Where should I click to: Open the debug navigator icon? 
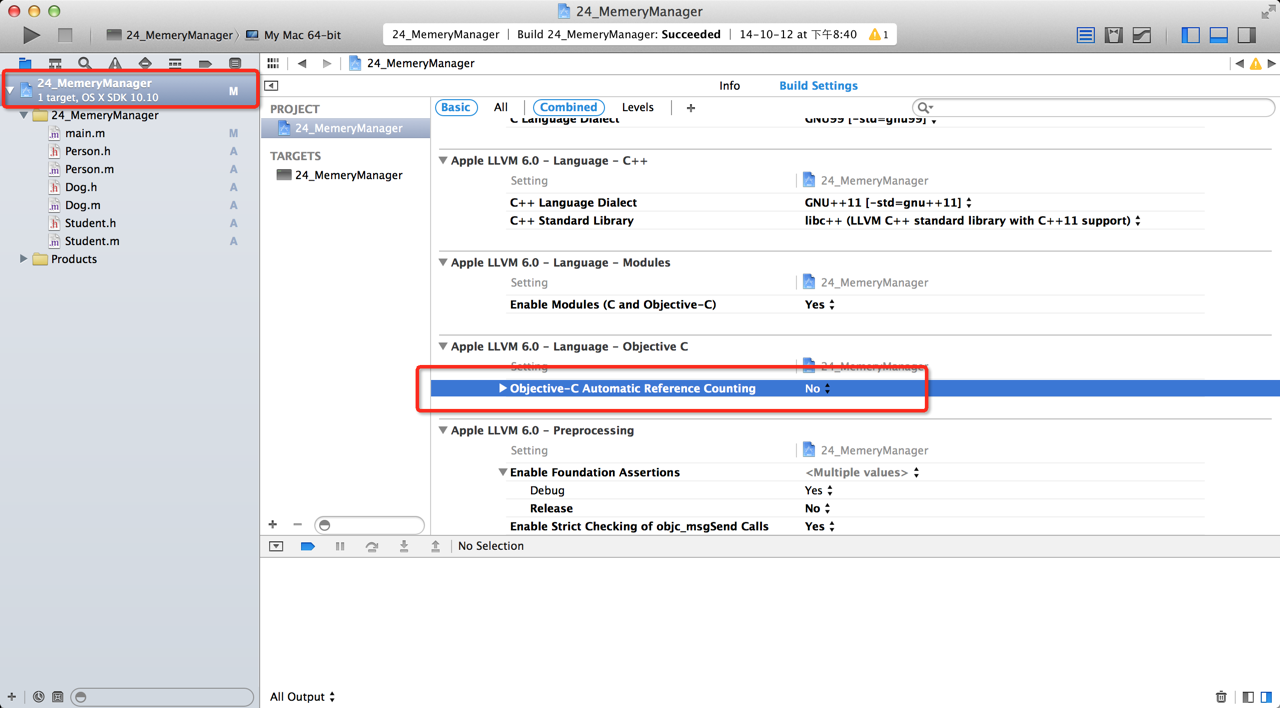(x=175, y=63)
